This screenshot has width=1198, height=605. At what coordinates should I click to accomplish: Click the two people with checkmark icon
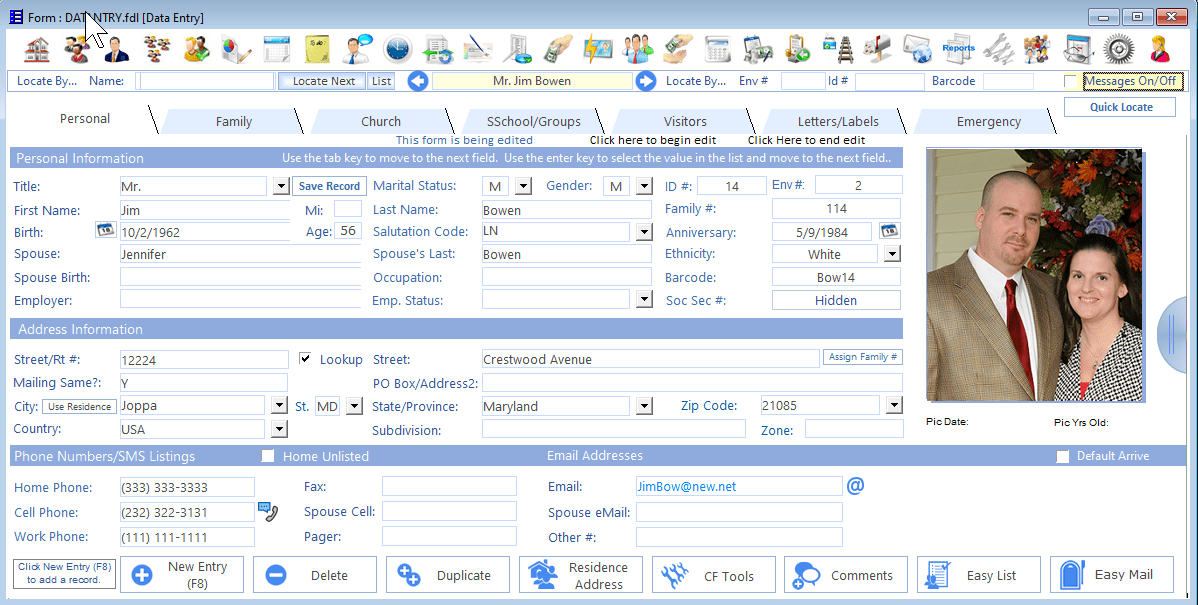[196, 50]
